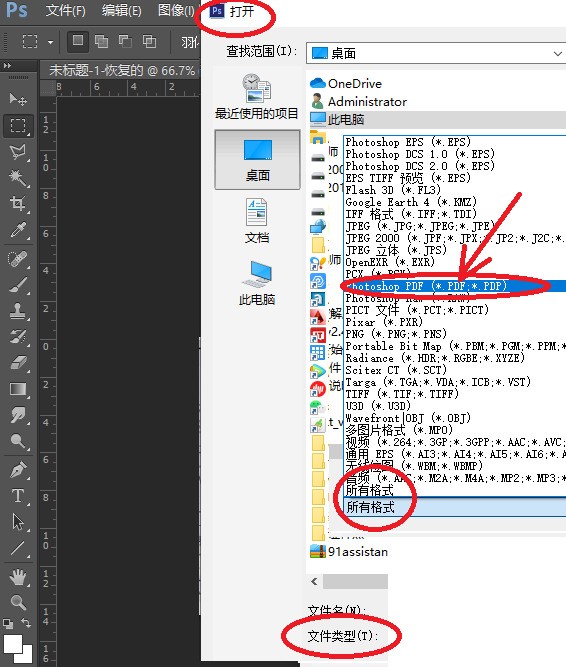Reset default foreground and background colors
The width and height of the screenshot is (566, 667).
pyautogui.click(x=7, y=624)
